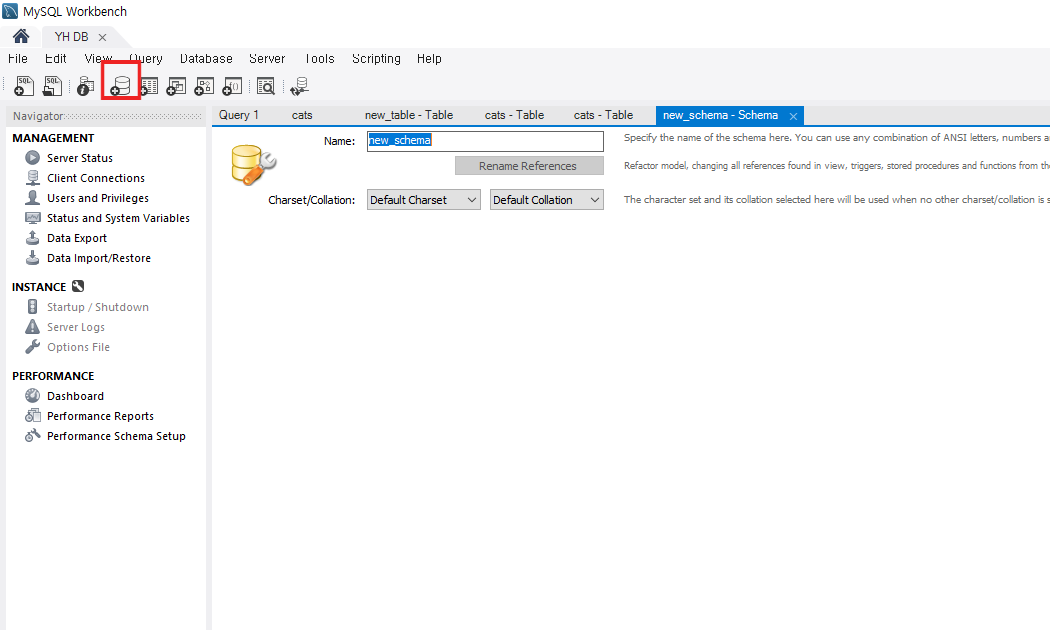Switch to the cats query tab
This screenshot has height=630, width=1050.
pyautogui.click(x=302, y=114)
